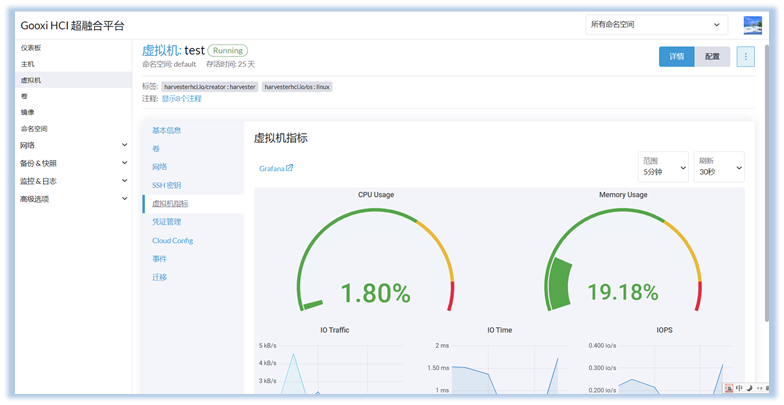Viewport: 784px width, 405px height.
Task: Switch to the SSH 密钥 tab
Action: (x=167, y=185)
